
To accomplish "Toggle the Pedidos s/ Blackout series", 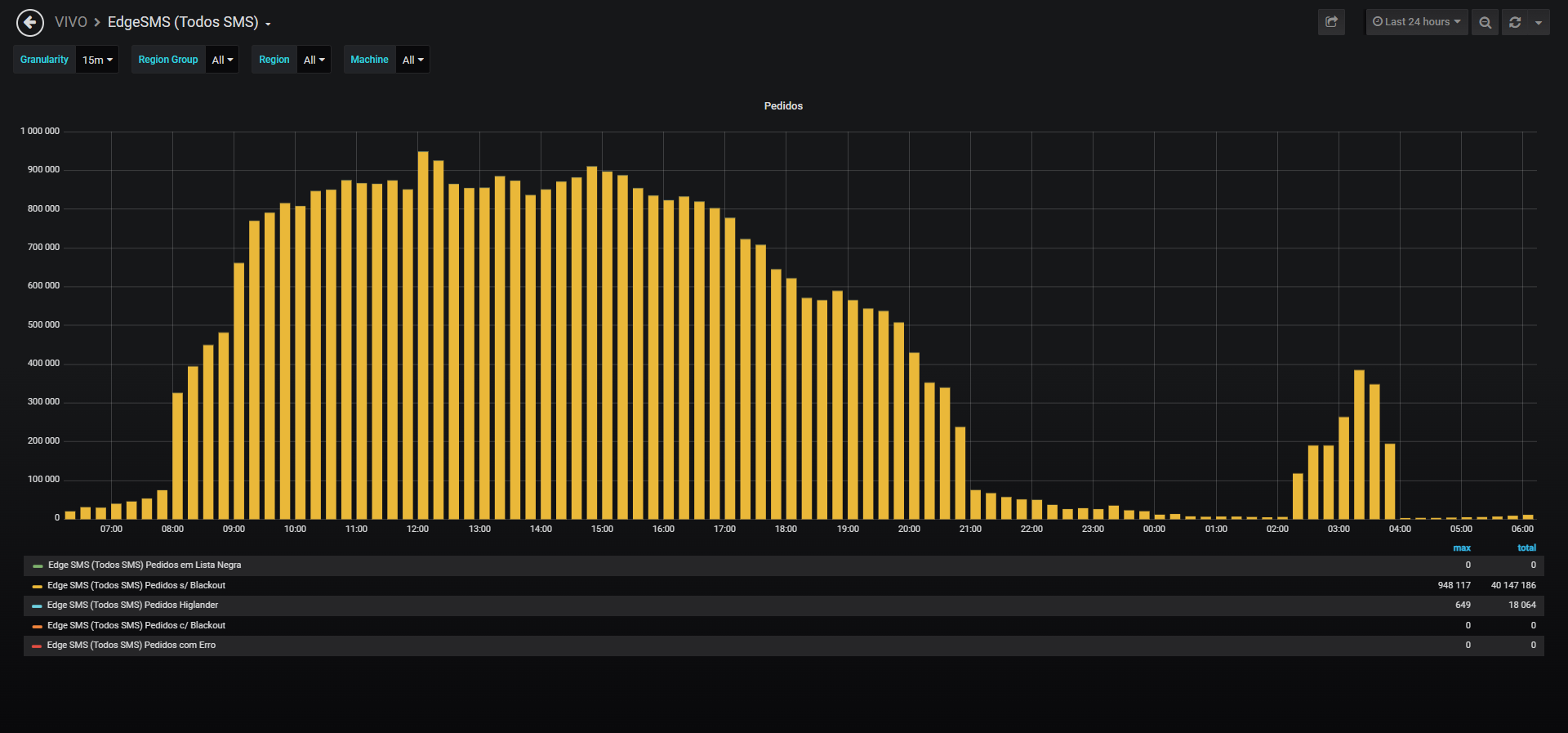I will point(136,585).
